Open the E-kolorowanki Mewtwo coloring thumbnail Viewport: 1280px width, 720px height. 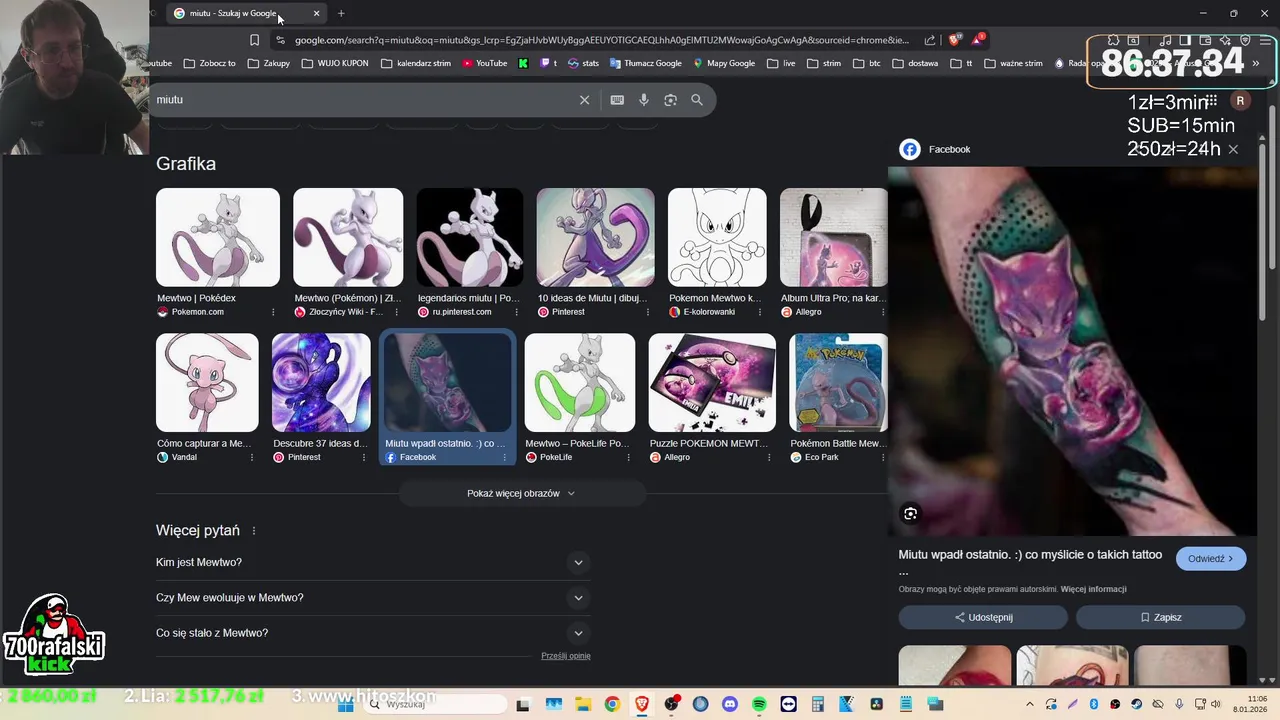(717, 238)
